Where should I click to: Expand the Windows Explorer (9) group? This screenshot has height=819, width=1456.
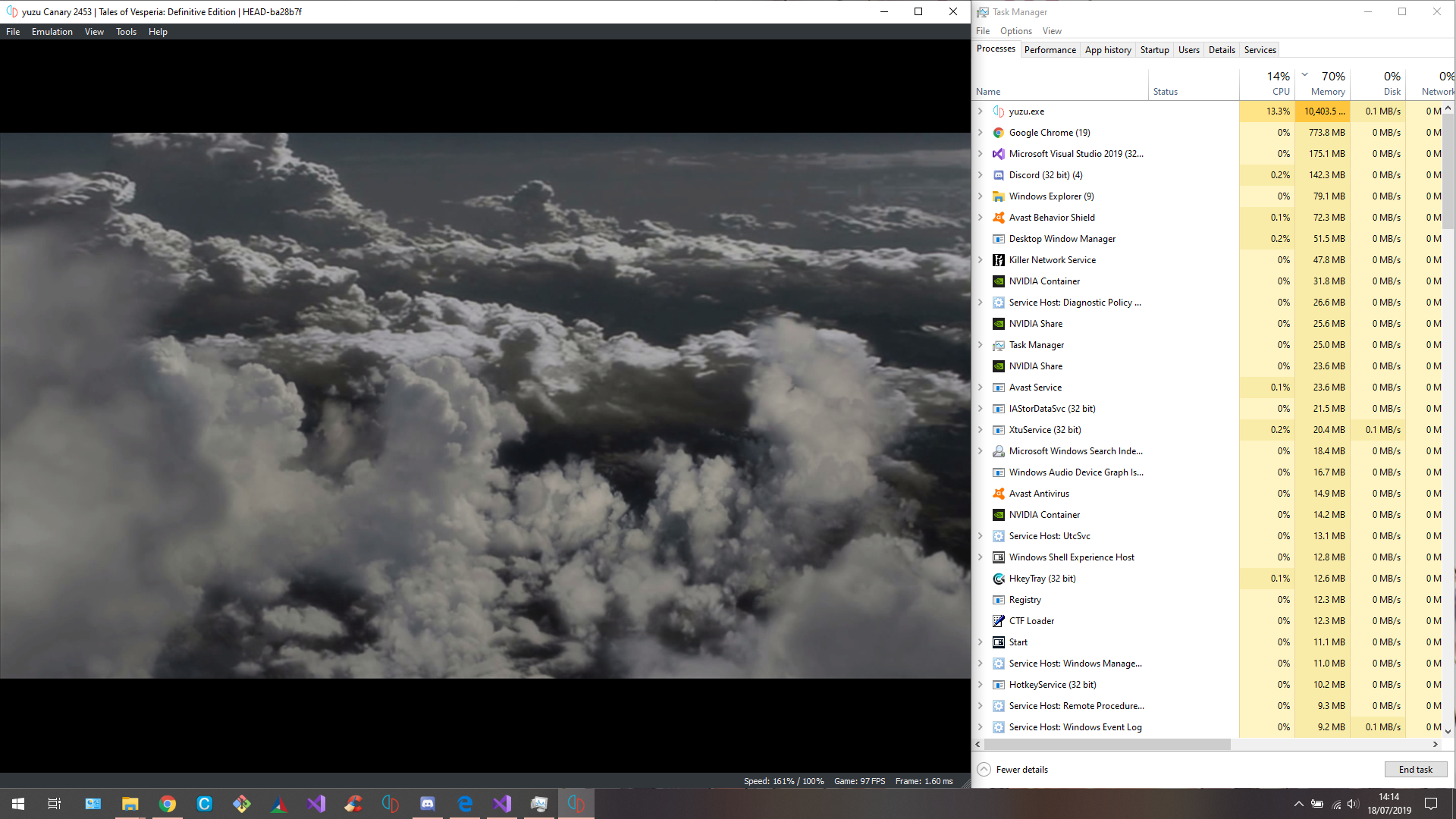click(981, 196)
